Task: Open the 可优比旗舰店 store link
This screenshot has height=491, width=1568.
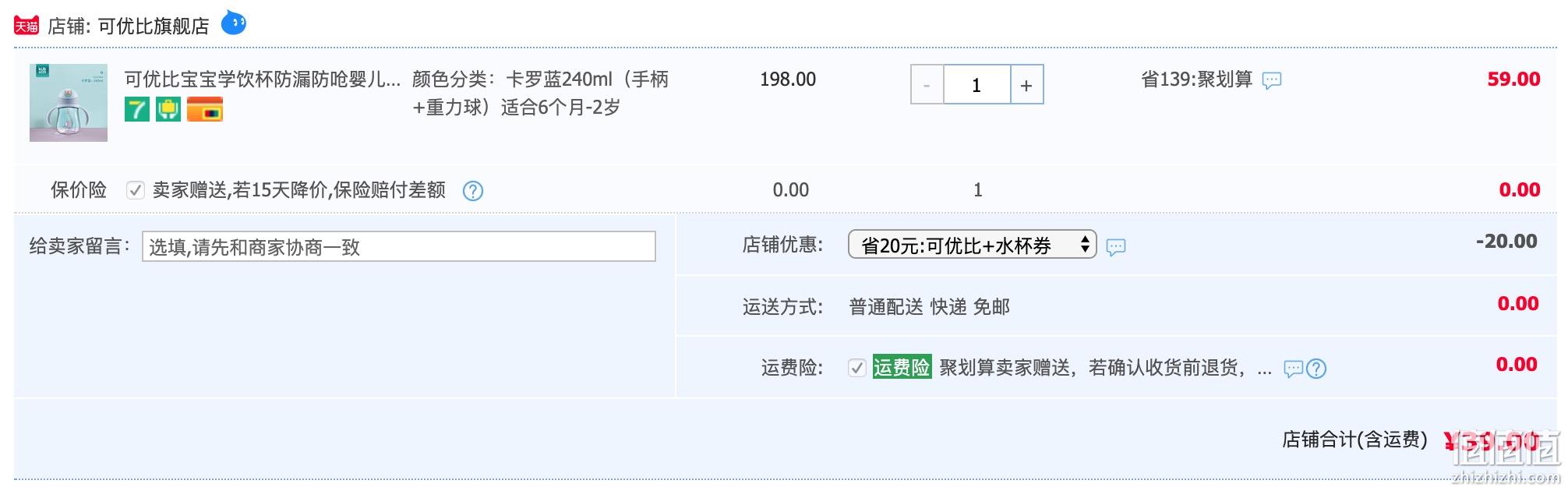Action: pos(154,26)
